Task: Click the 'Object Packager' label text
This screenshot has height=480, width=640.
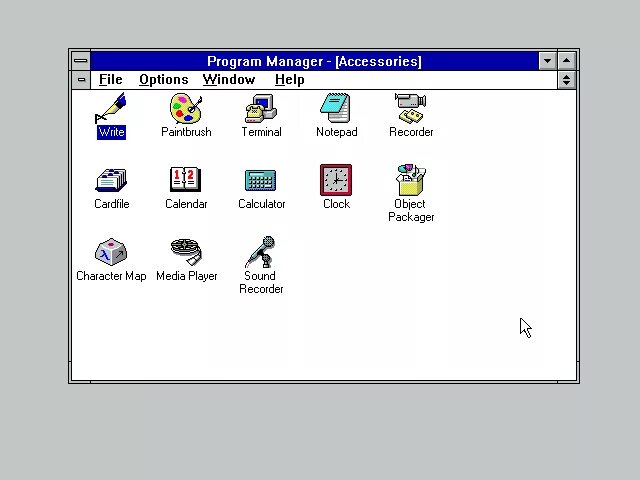Action: tap(411, 210)
